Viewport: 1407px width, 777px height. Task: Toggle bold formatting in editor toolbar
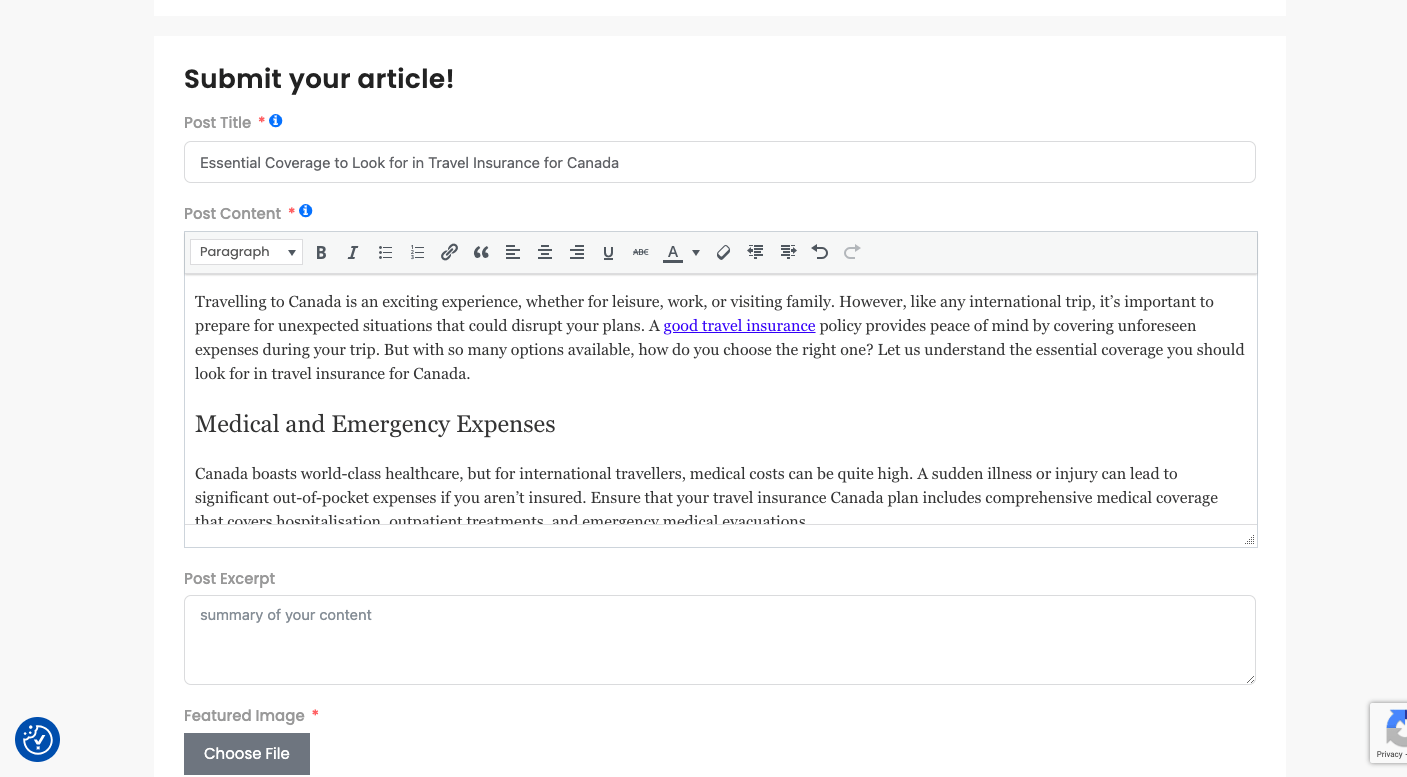(321, 252)
